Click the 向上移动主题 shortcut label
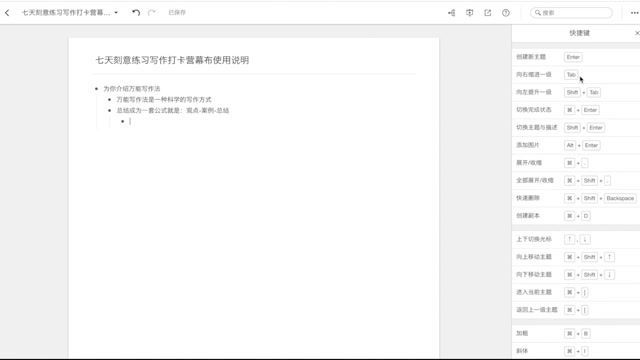Viewport: 640px width, 360px height. coord(534,257)
